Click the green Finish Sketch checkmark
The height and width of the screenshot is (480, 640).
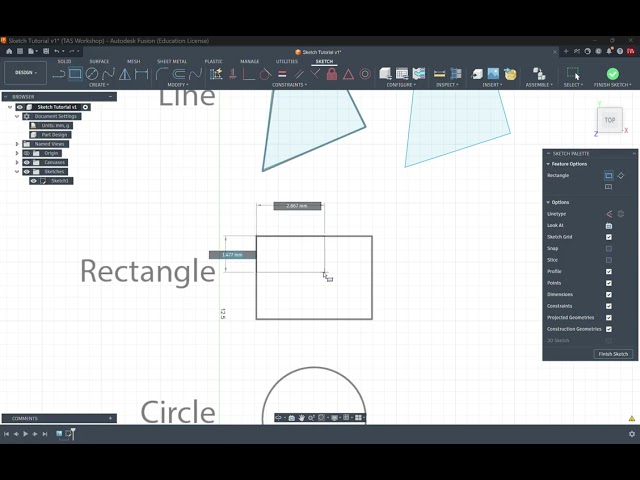coord(612,74)
